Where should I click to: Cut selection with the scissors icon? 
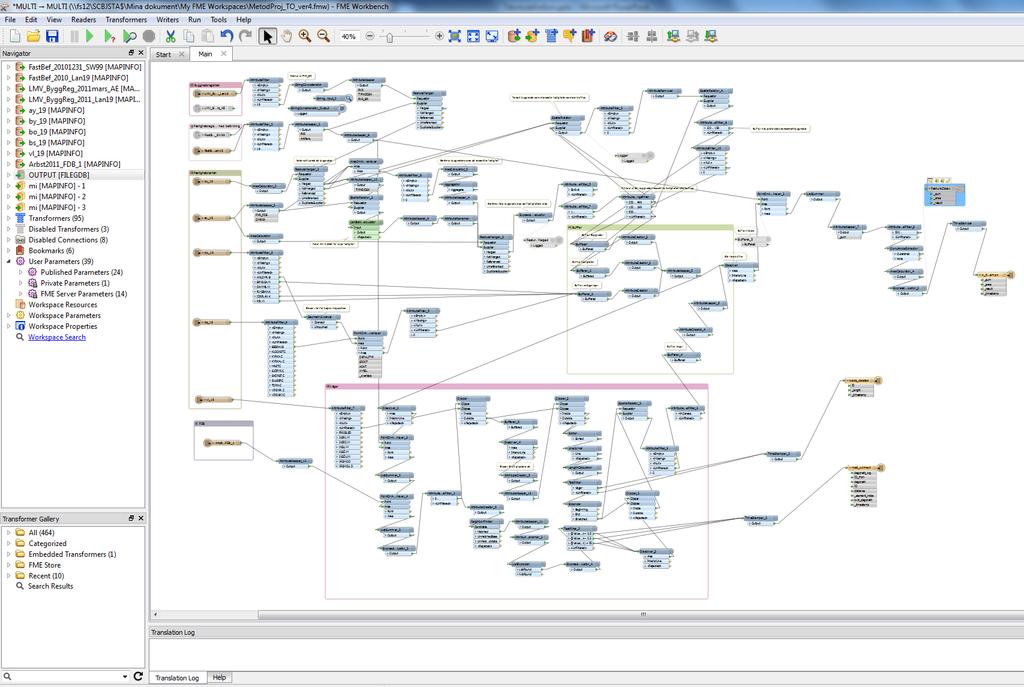tap(170, 36)
